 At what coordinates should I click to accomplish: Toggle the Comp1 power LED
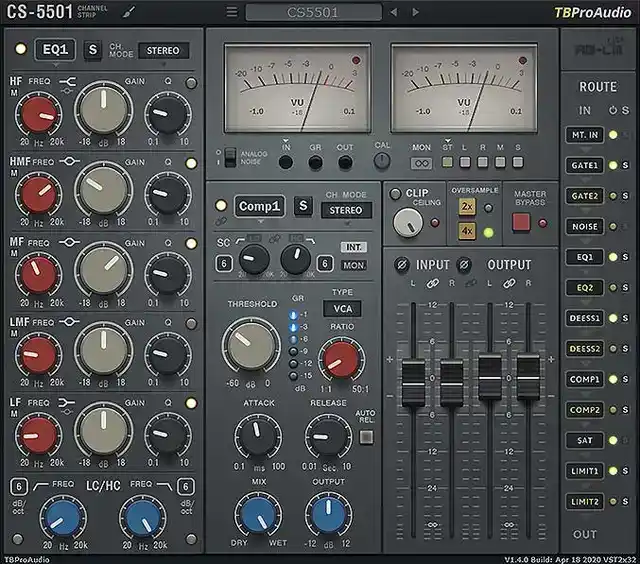221,205
